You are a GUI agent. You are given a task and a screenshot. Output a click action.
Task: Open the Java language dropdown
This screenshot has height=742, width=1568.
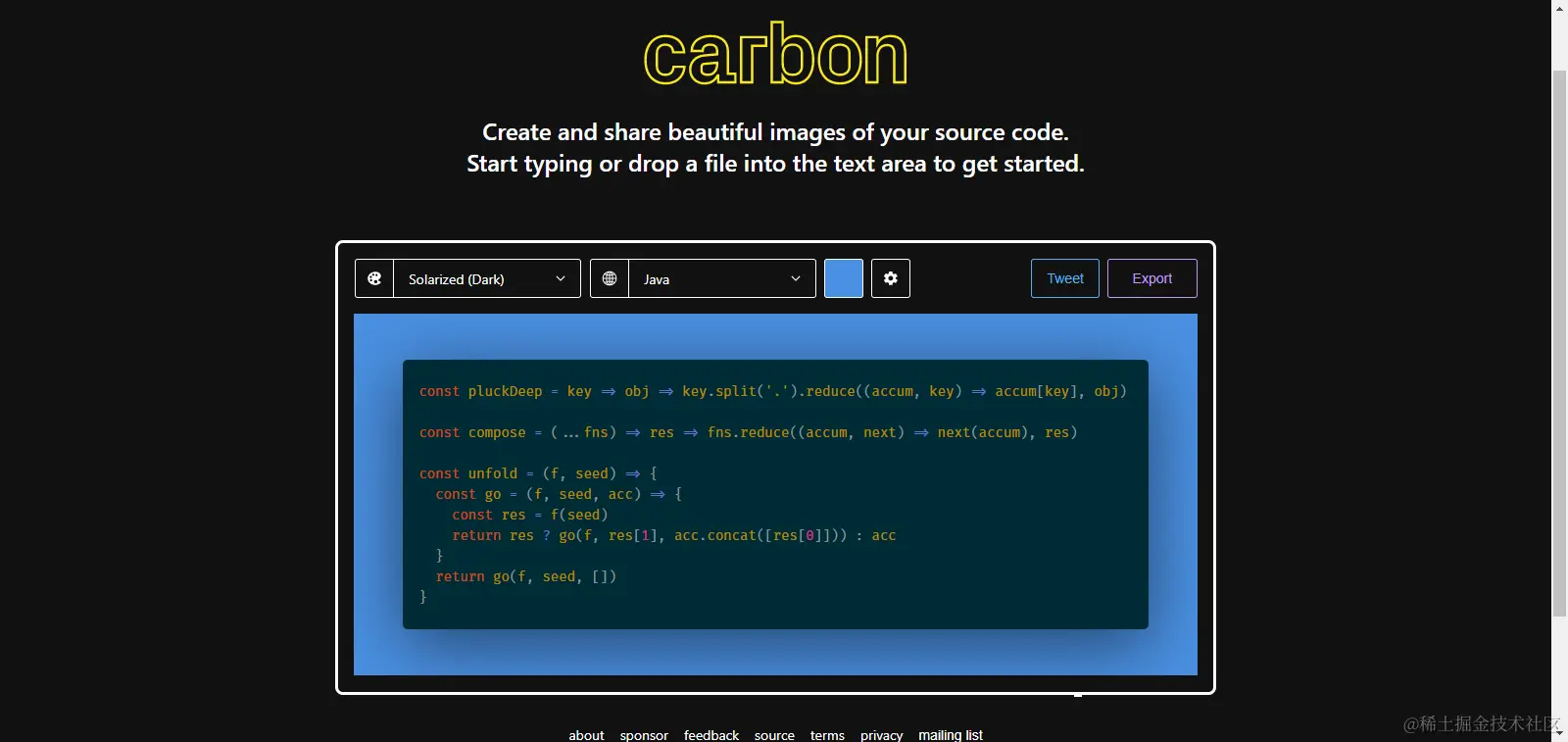point(722,278)
